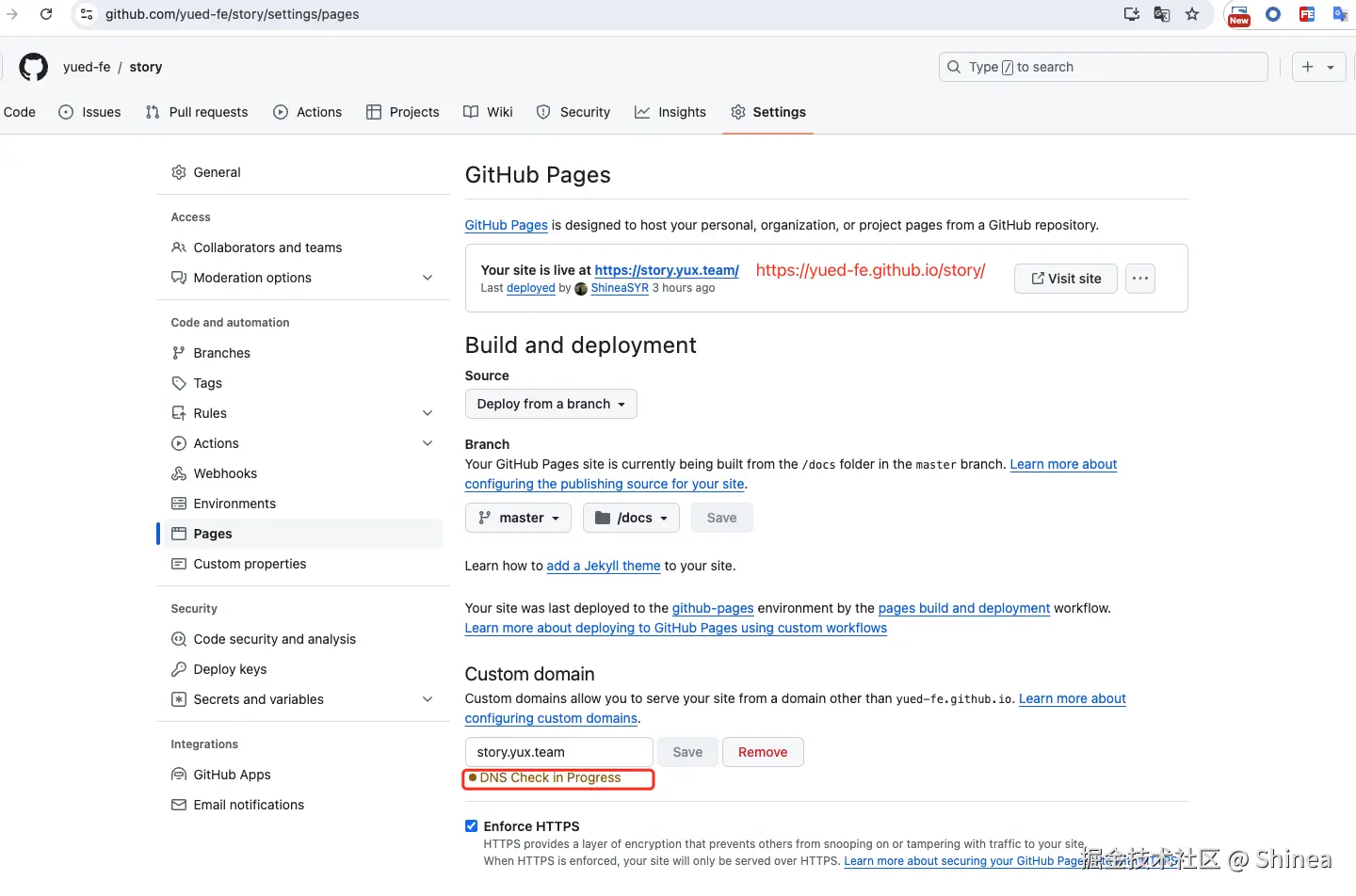Open the Security tab
This screenshot has height=896, width=1356.
[573, 112]
